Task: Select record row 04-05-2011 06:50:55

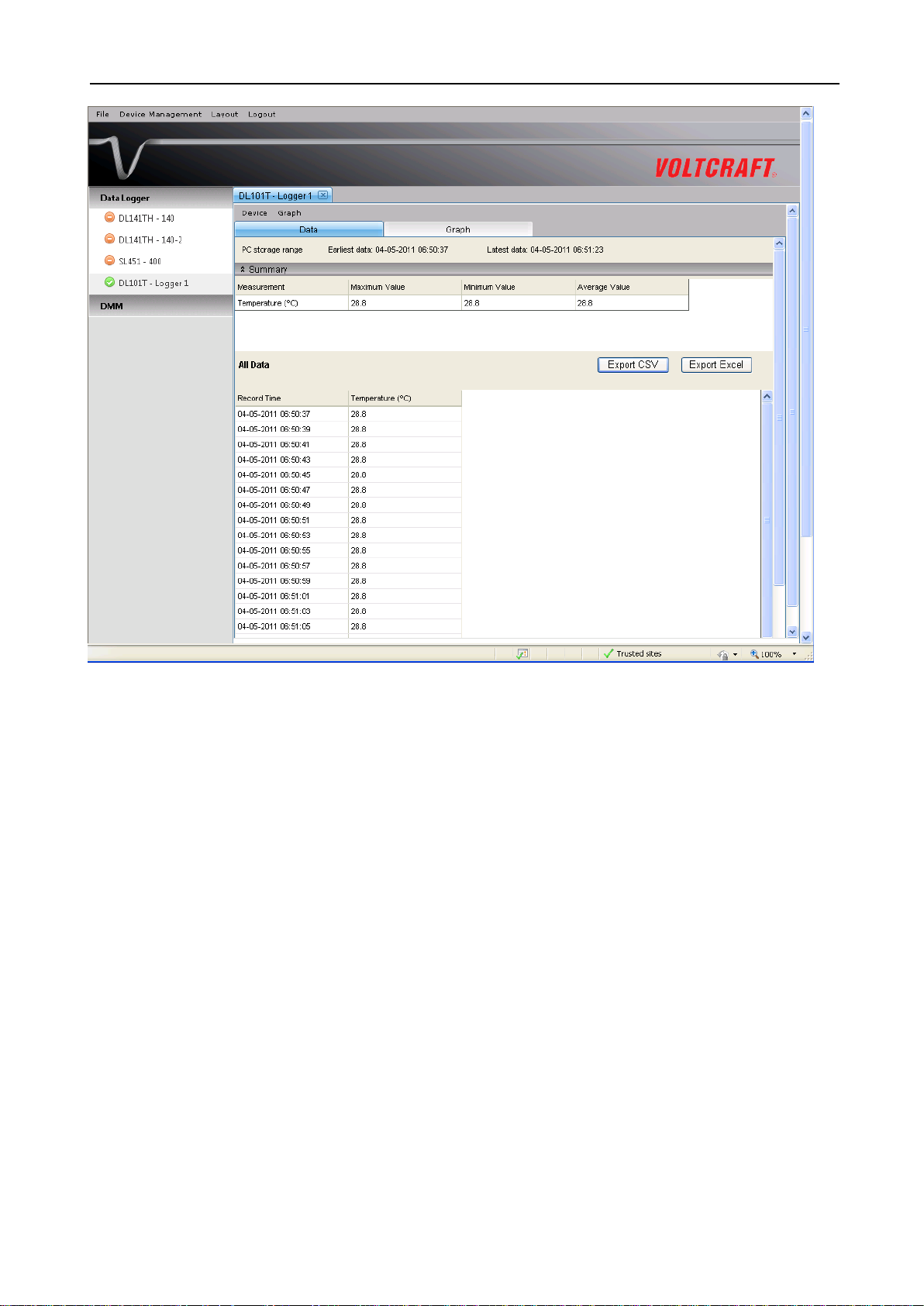Action: (348, 550)
